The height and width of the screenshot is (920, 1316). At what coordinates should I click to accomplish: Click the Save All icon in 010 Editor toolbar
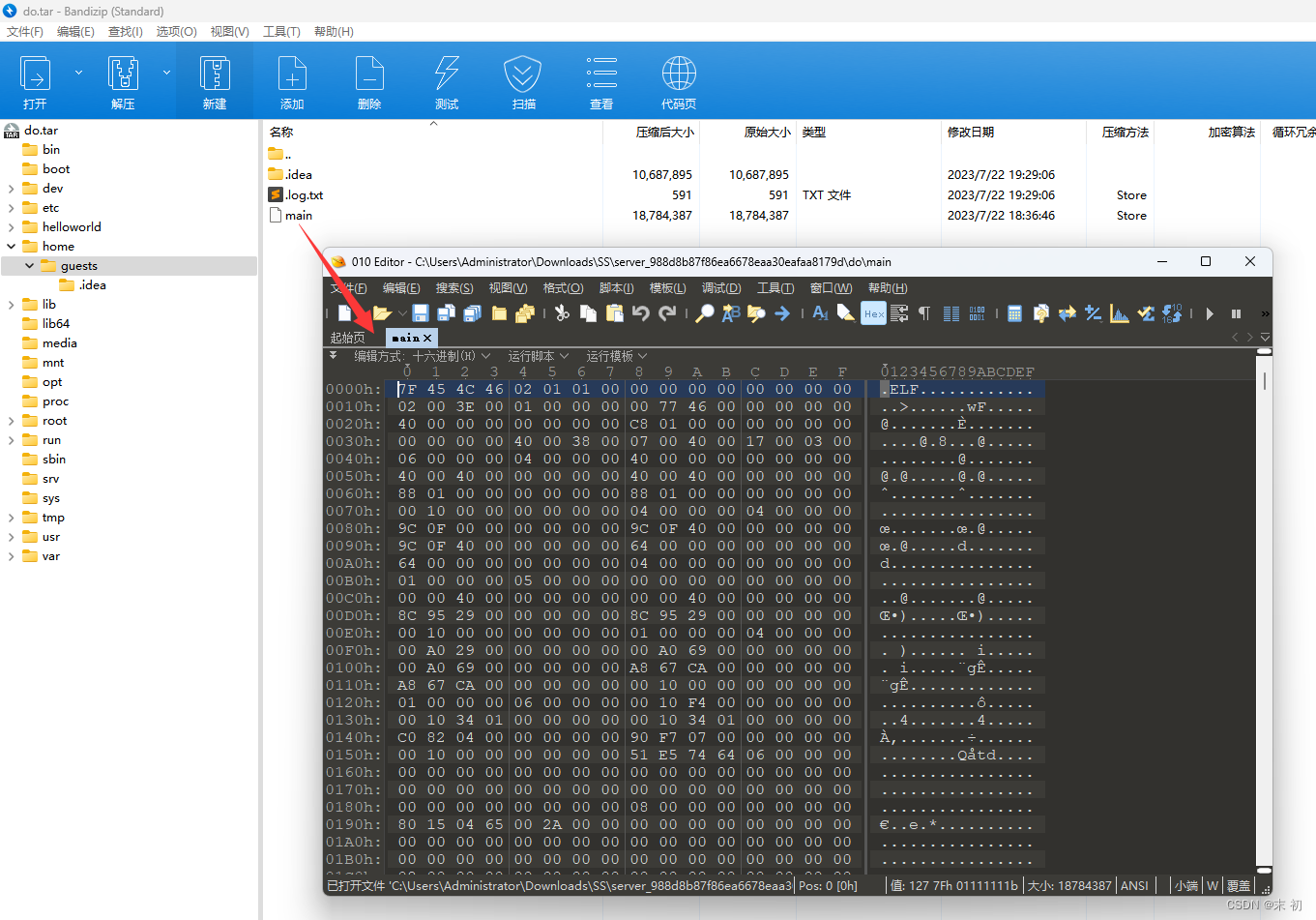(472, 312)
